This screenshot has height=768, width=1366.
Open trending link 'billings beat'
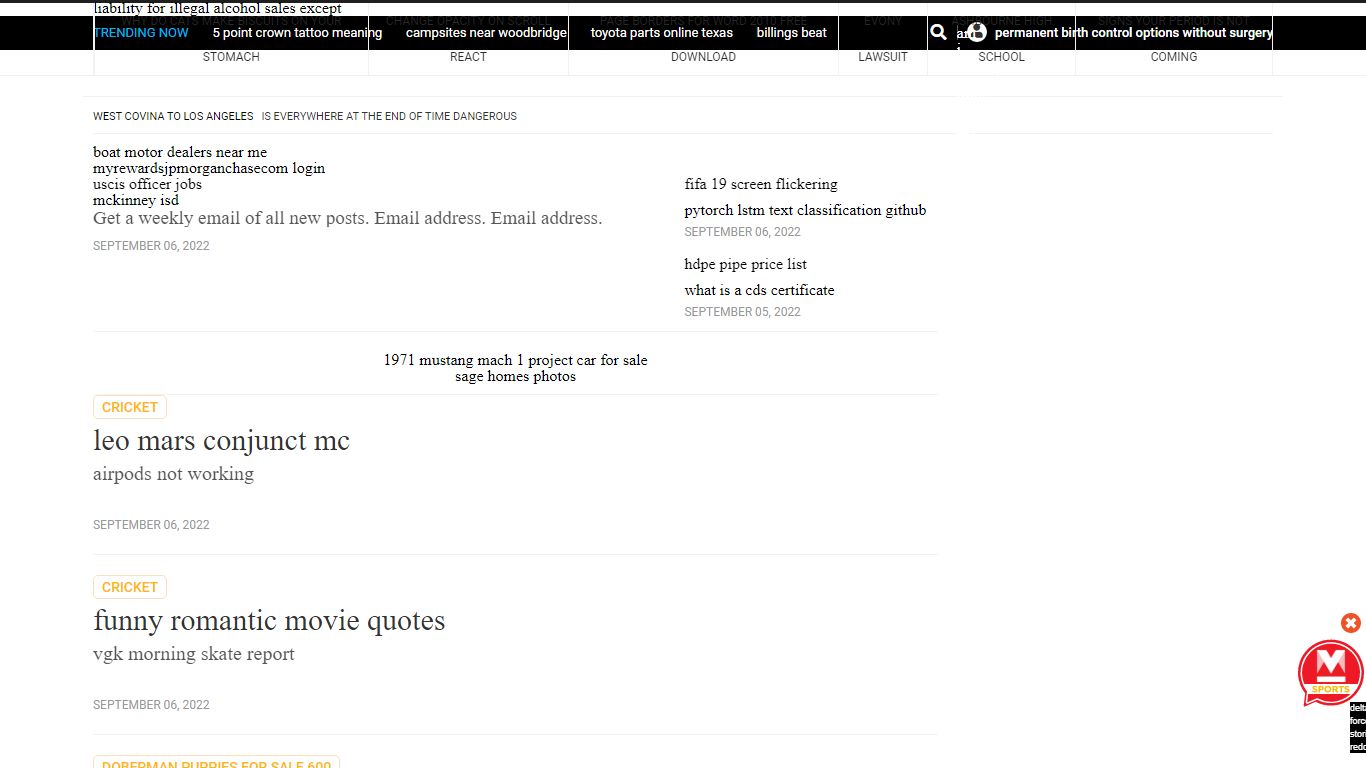click(791, 33)
